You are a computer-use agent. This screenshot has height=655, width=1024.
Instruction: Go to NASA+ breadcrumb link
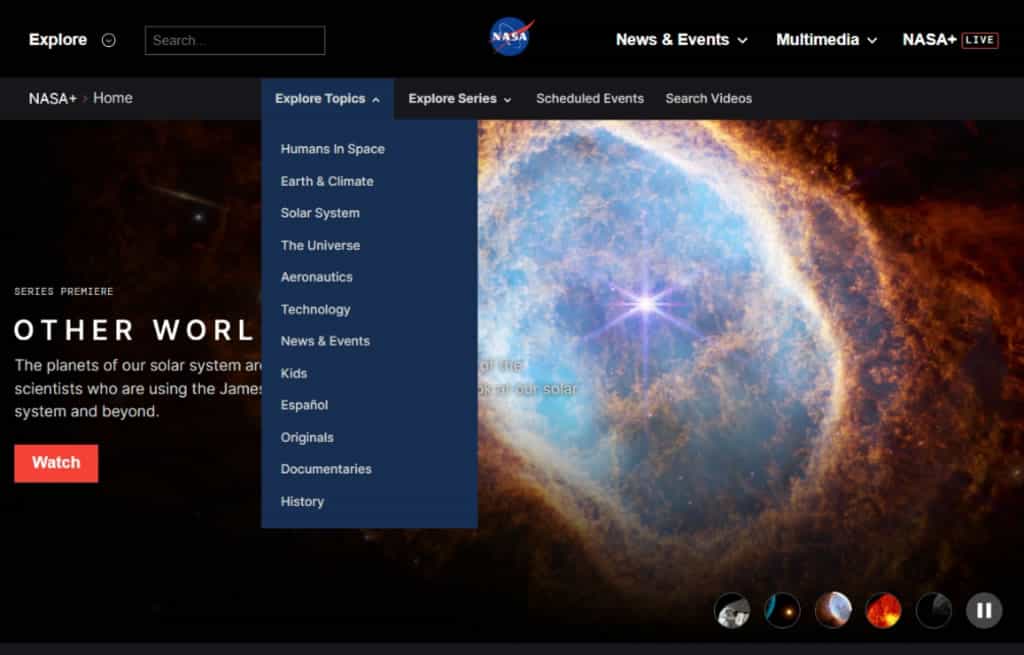52,99
